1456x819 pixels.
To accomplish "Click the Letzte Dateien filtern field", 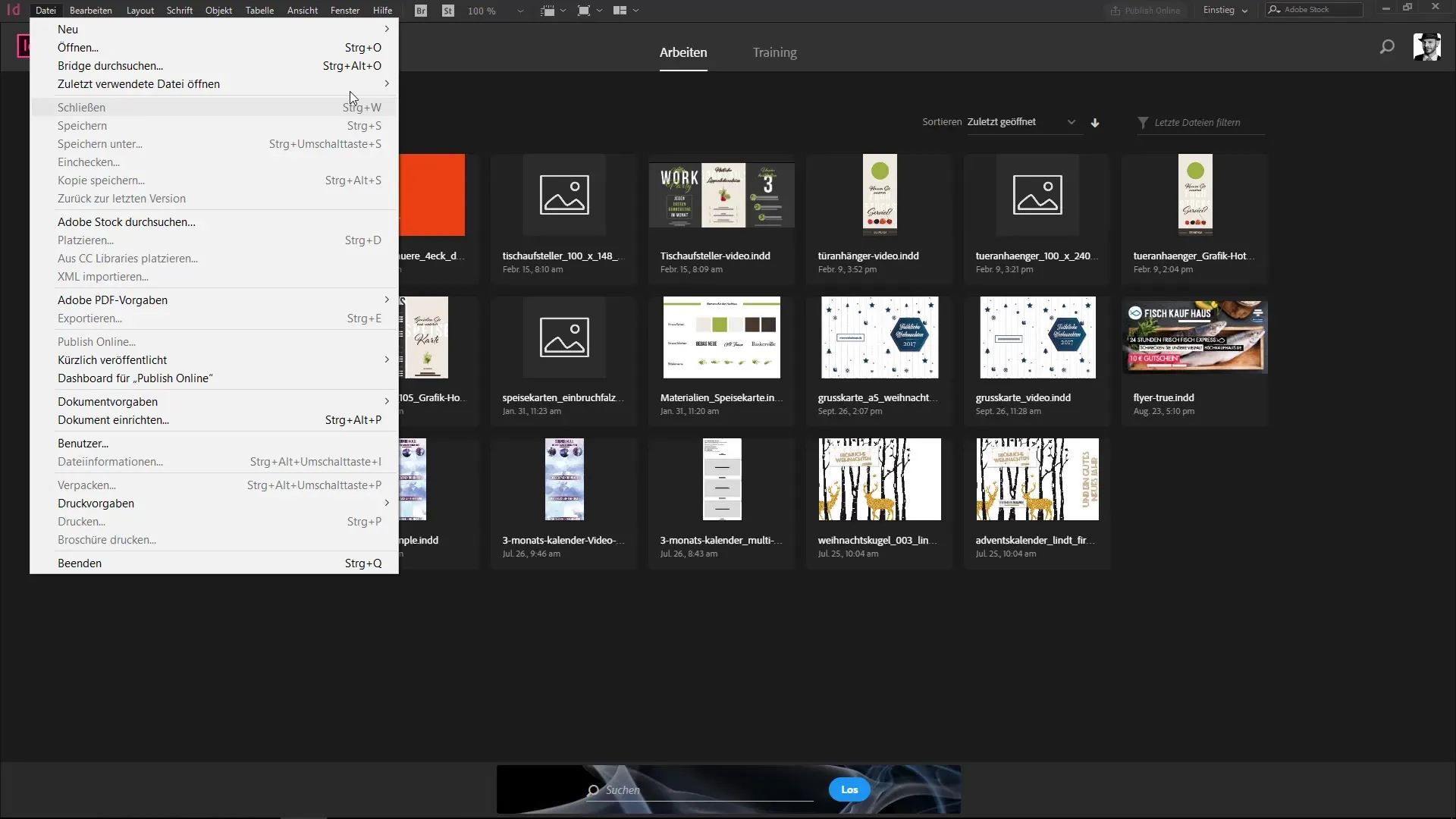I will (x=1200, y=123).
